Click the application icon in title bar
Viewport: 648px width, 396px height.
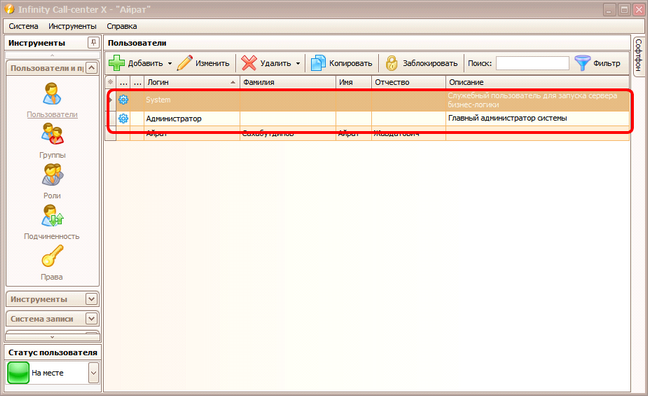9,9
